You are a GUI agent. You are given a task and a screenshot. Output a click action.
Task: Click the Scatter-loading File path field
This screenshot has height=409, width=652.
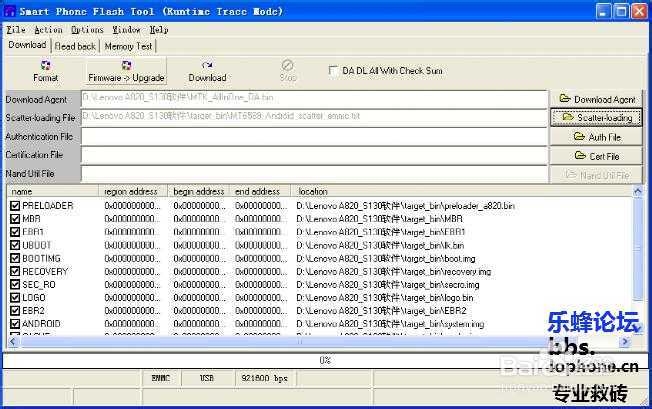coord(314,117)
